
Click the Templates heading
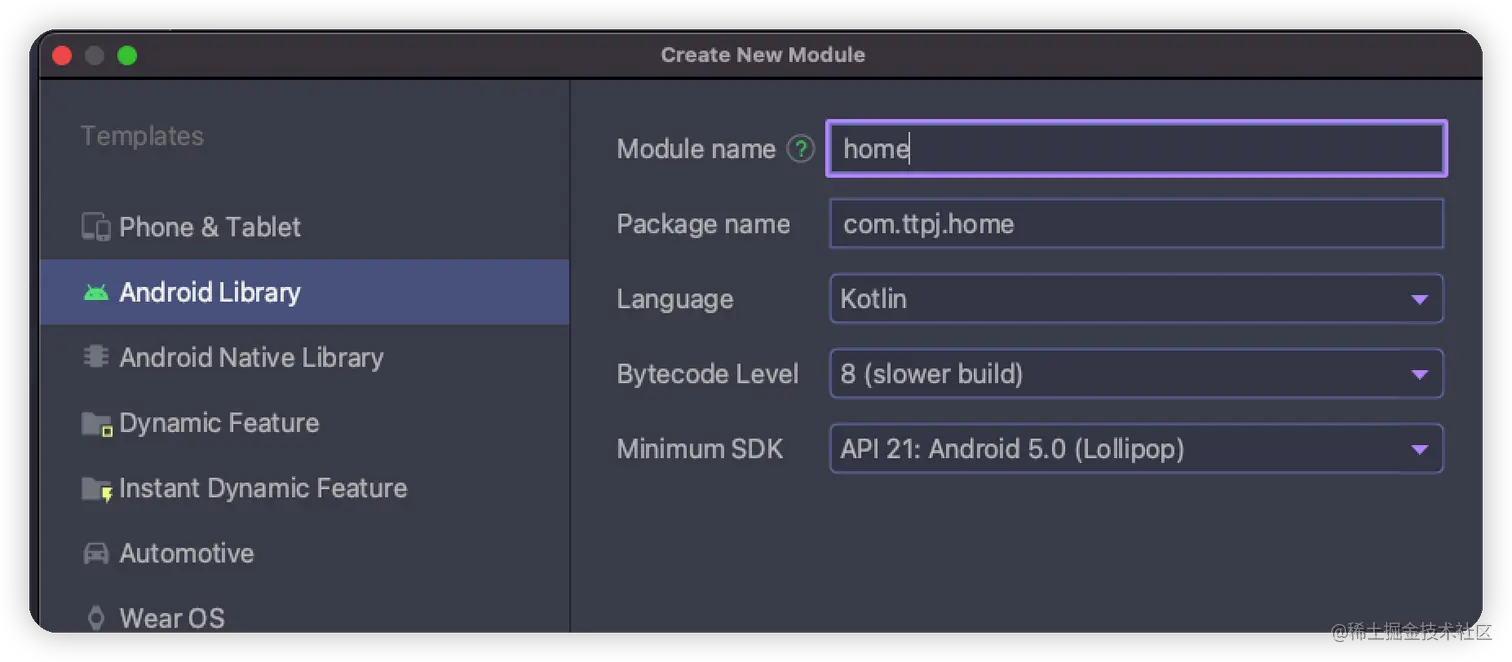click(x=142, y=136)
